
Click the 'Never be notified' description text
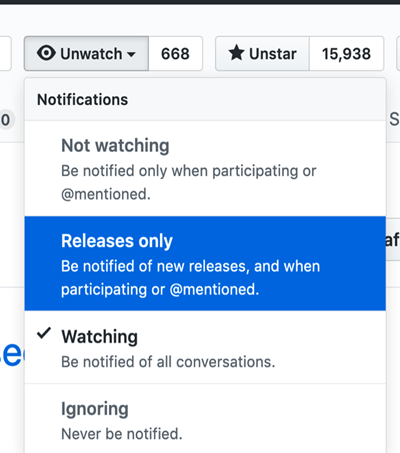tap(122, 434)
